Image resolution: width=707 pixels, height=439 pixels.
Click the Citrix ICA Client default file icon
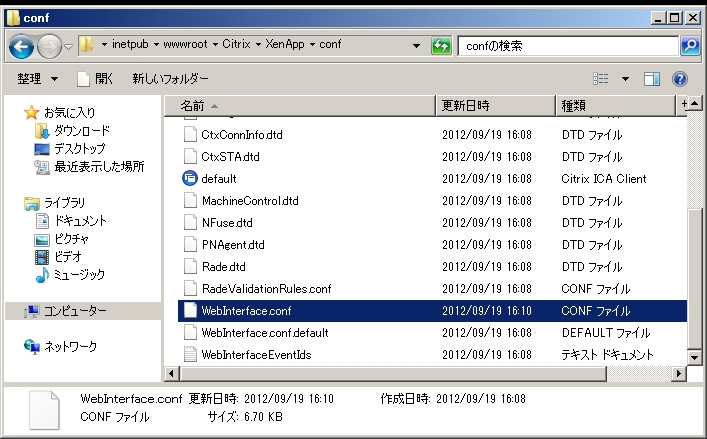click(x=192, y=179)
